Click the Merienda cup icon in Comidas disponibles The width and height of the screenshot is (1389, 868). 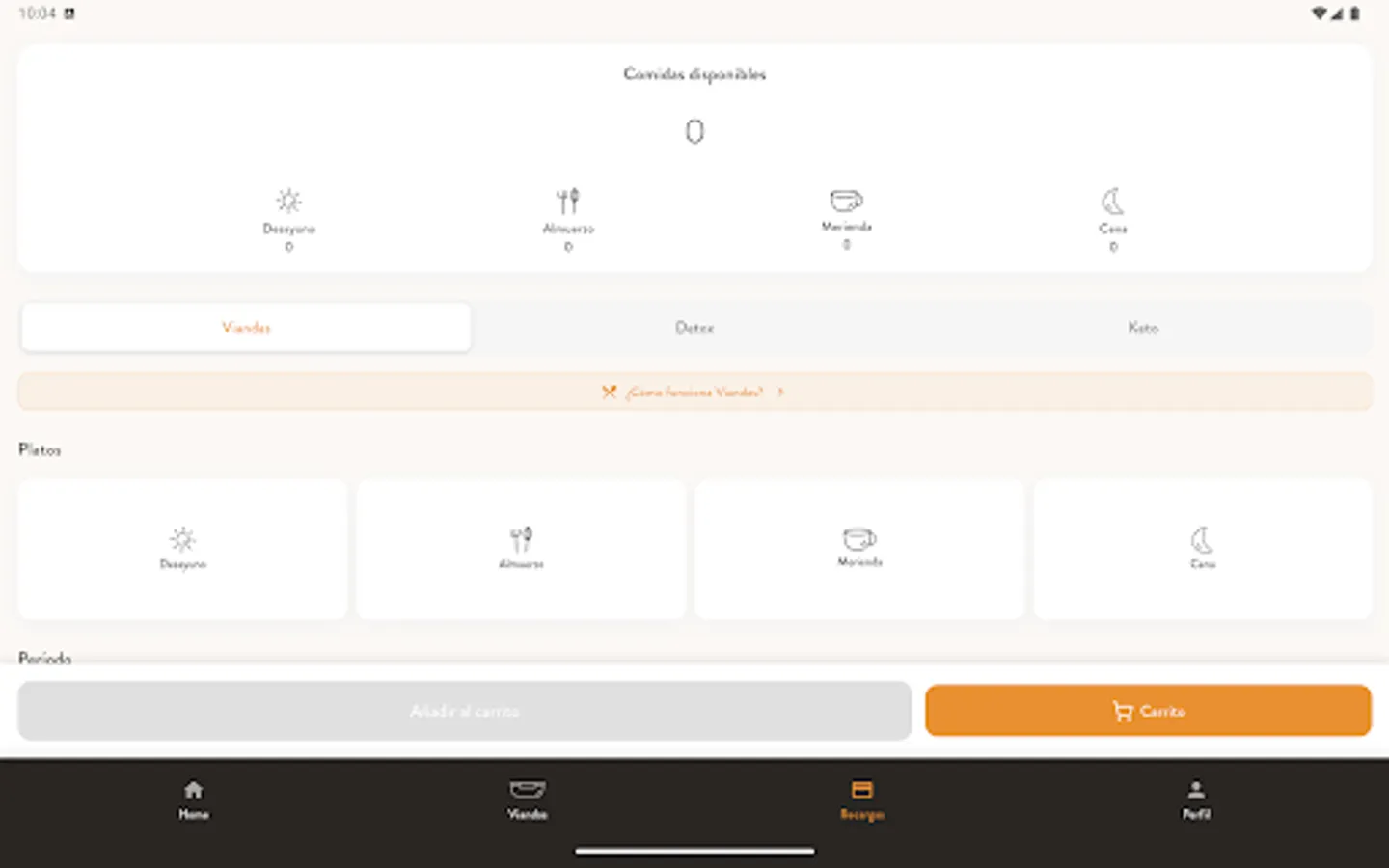[x=845, y=202]
